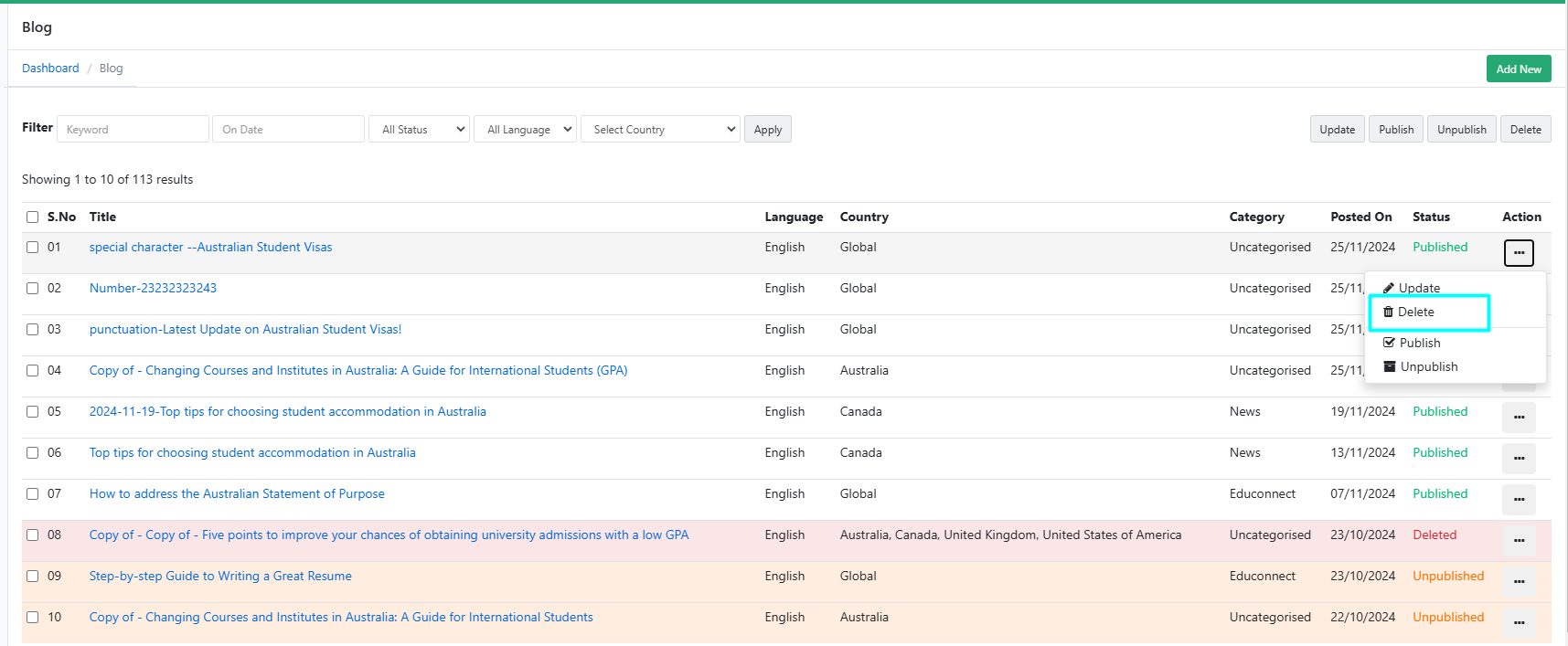
Task: Check the box for row 08
Action: [x=33, y=535]
